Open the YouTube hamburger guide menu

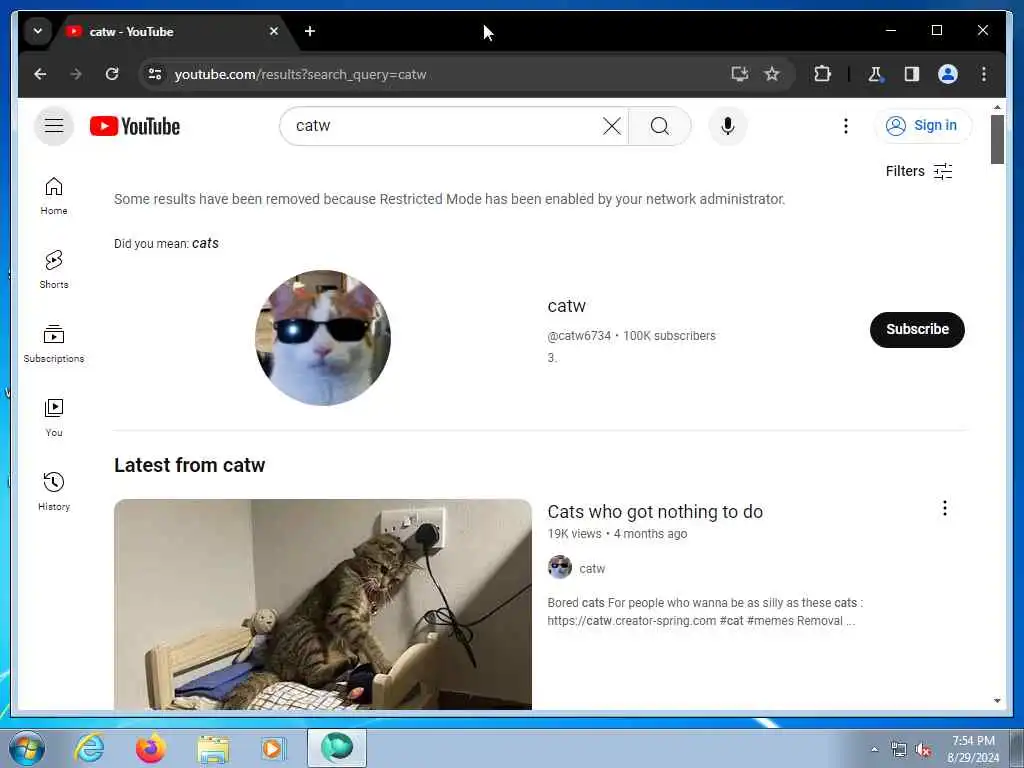[x=54, y=125]
